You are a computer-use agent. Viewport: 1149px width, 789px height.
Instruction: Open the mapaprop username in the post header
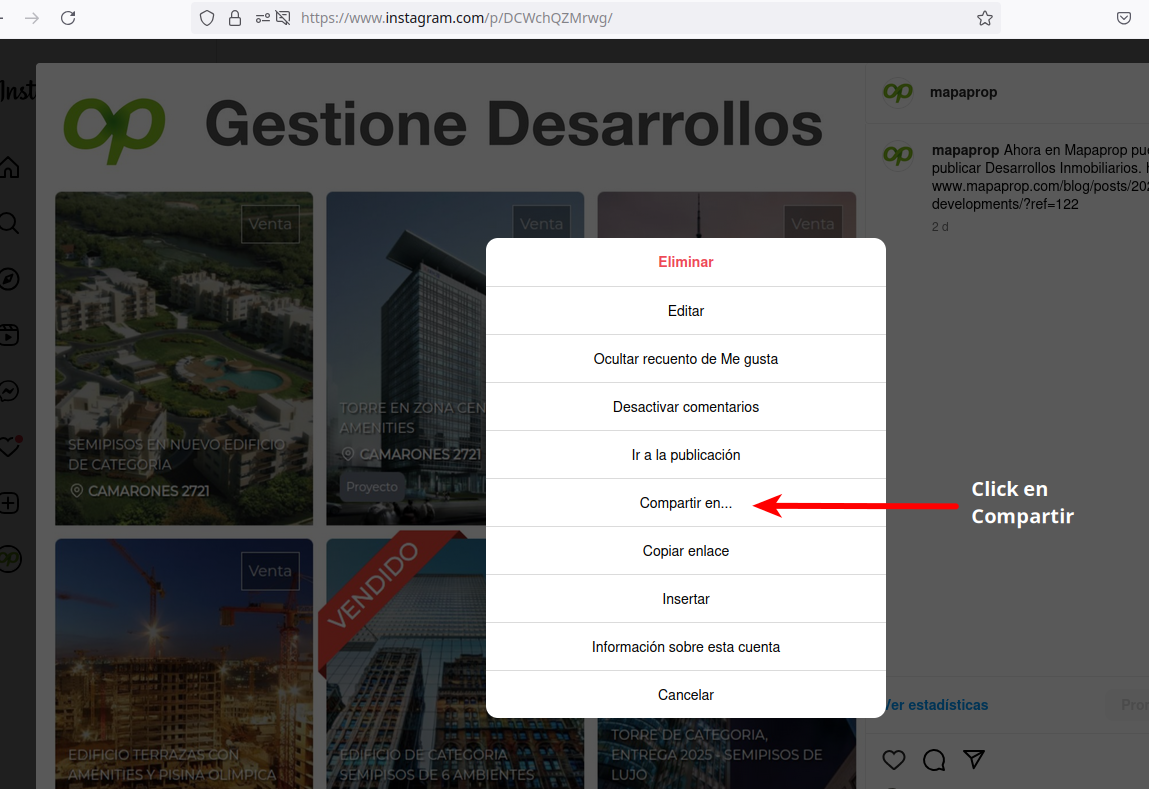(963, 92)
